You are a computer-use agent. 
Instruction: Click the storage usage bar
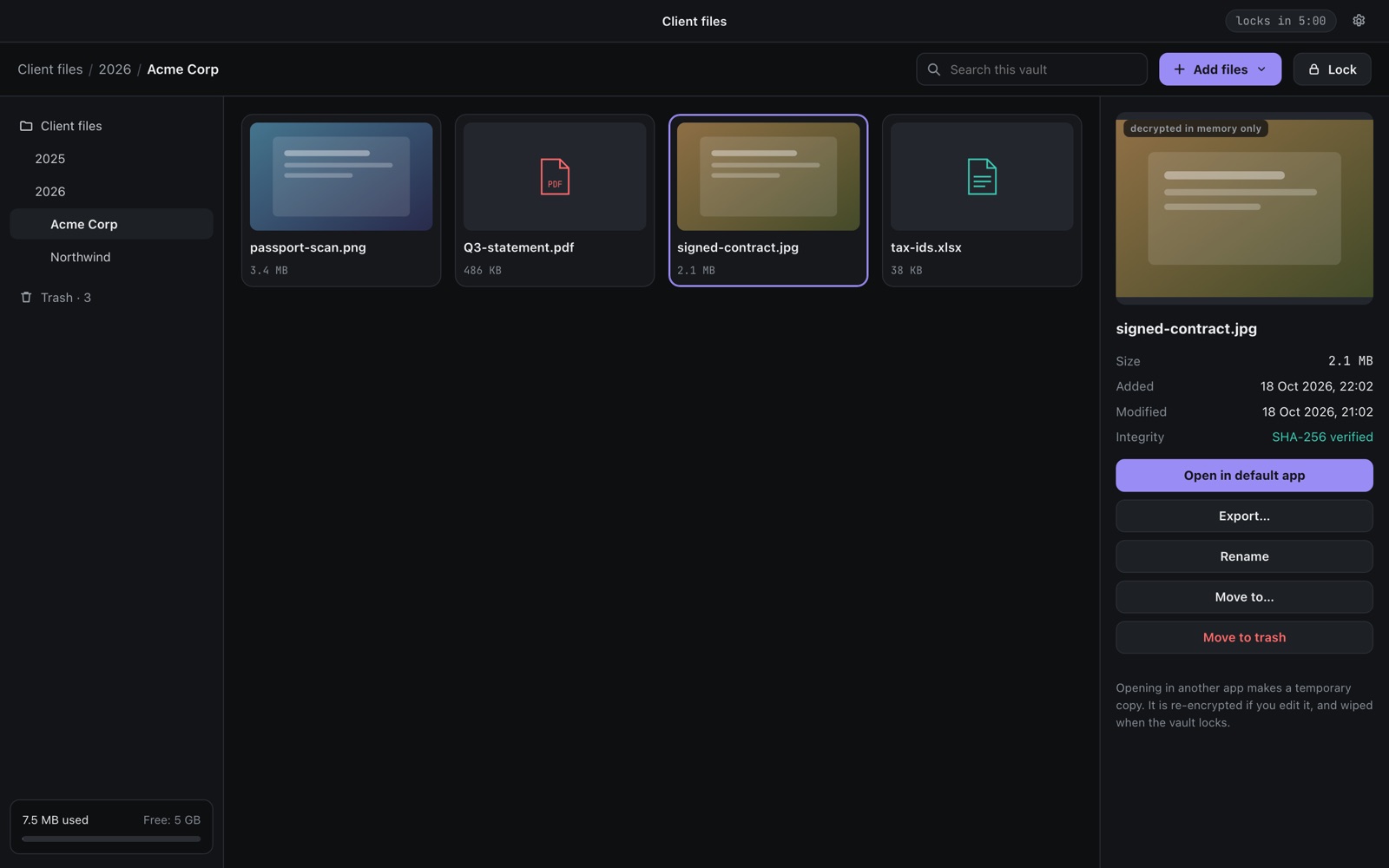point(111,839)
